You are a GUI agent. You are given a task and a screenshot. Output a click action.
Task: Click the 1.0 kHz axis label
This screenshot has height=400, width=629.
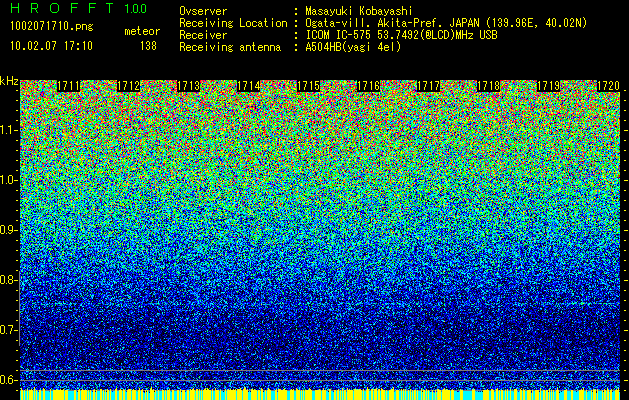tap(8, 180)
